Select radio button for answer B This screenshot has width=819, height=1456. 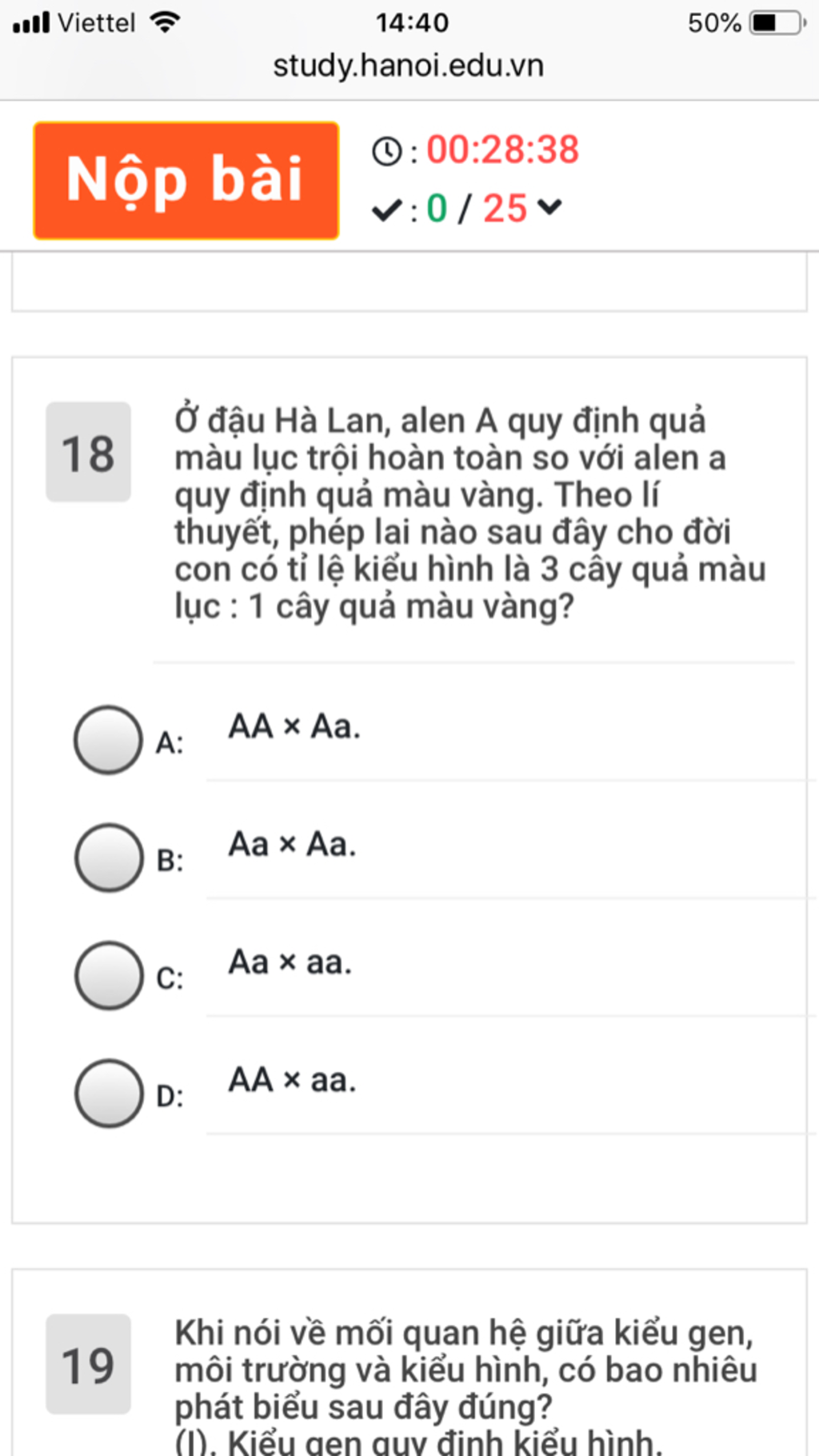click(108, 858)
